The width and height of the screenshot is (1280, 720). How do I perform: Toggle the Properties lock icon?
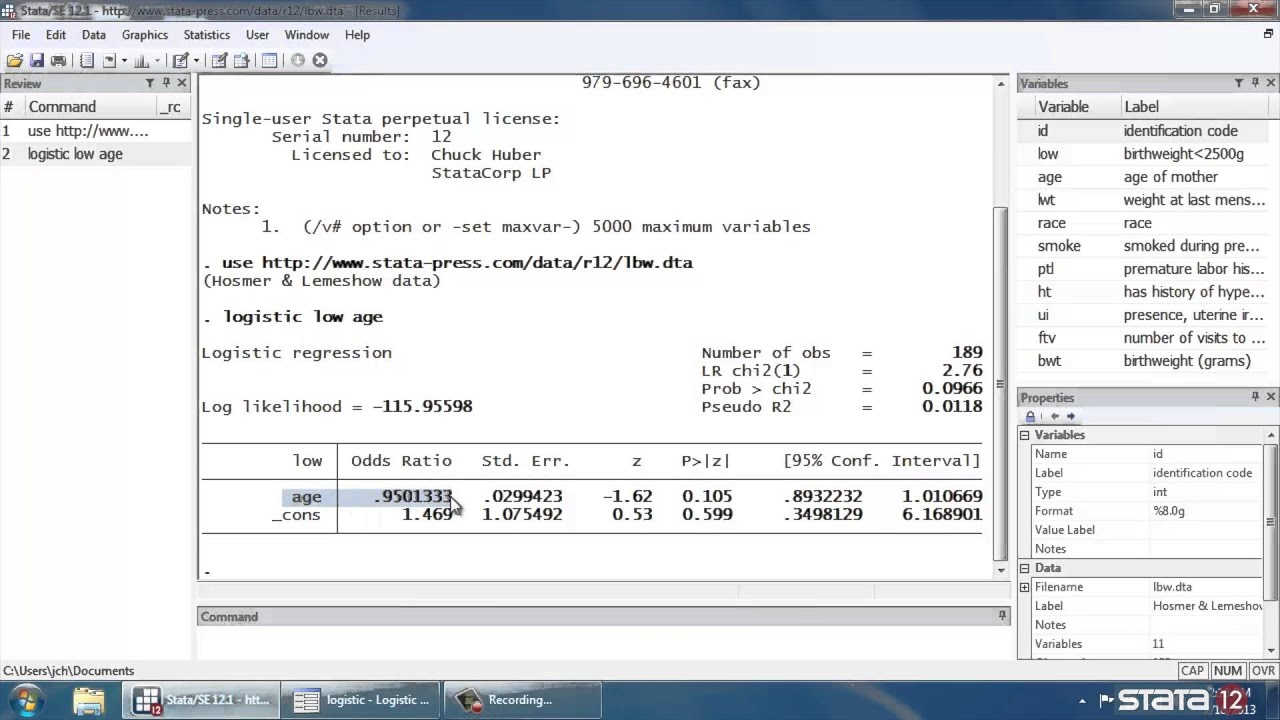1031,416
